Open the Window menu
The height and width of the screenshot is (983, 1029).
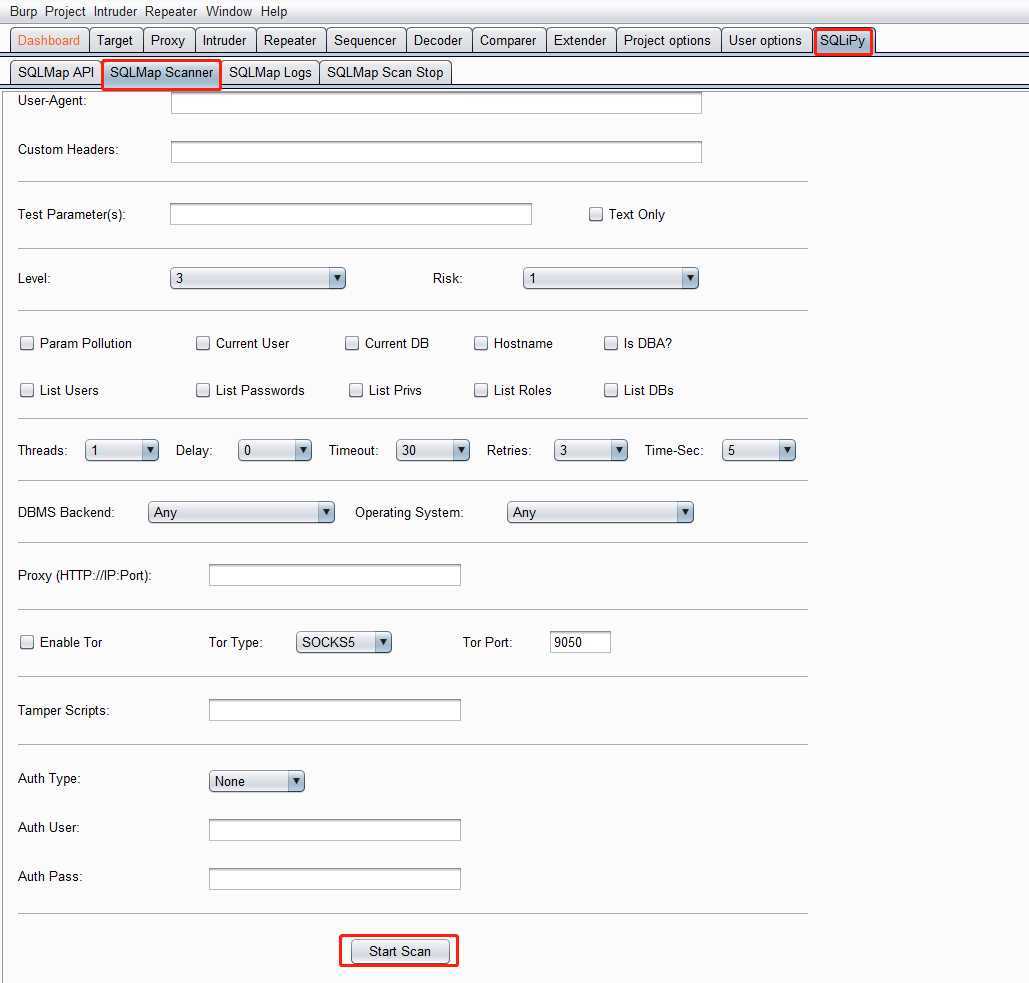click(228, 11)
